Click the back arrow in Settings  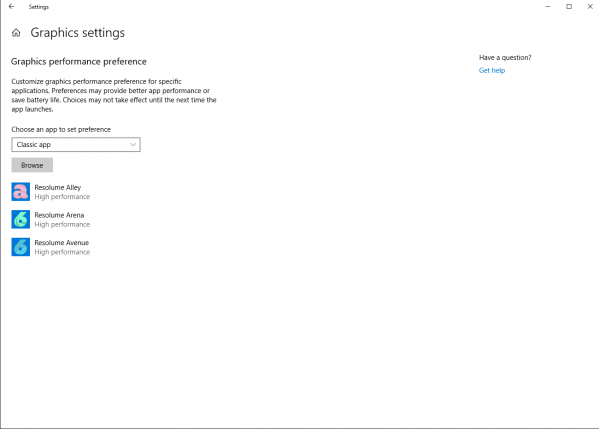(11, 6)
